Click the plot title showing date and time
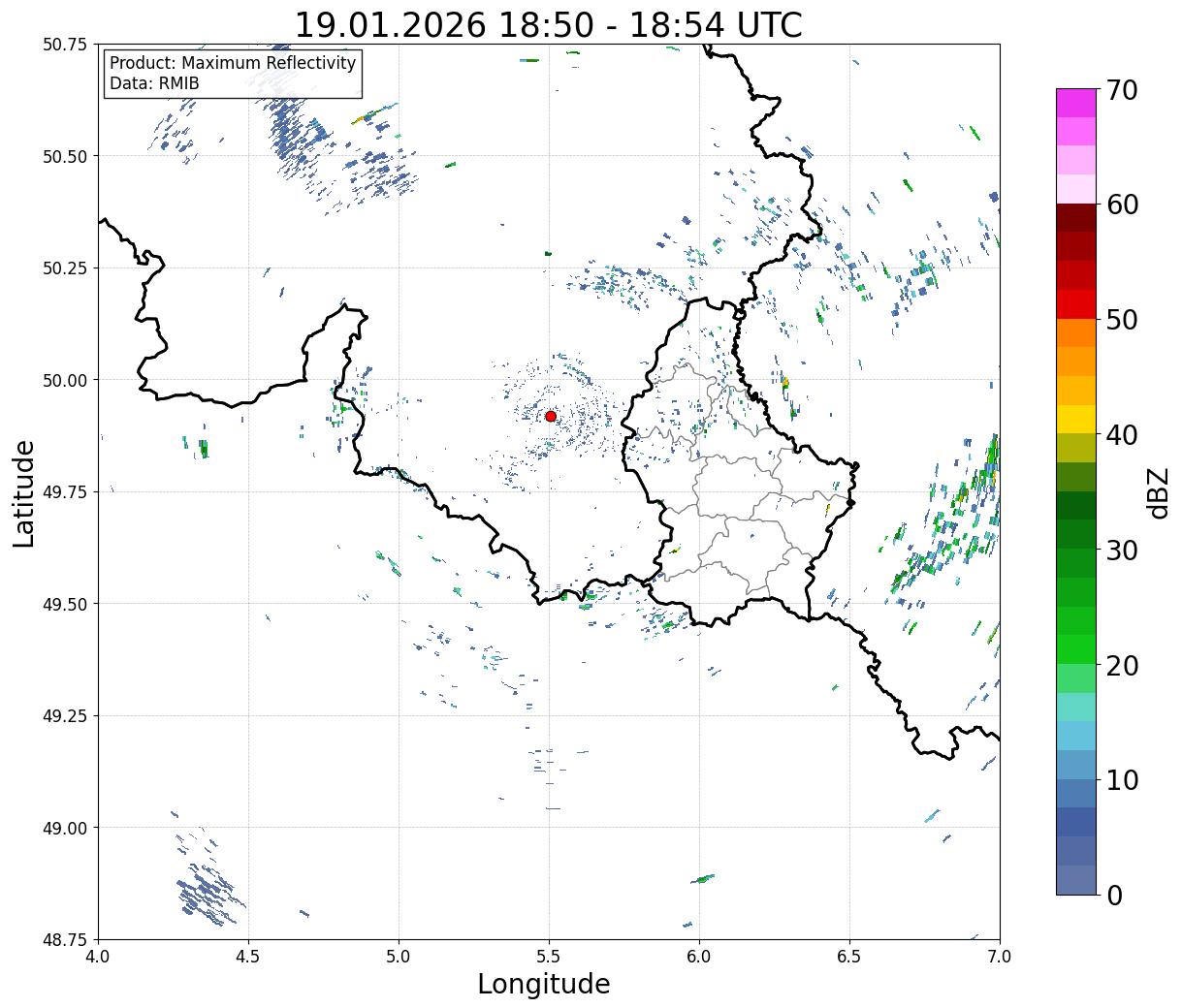 click(x=548, y=25)
